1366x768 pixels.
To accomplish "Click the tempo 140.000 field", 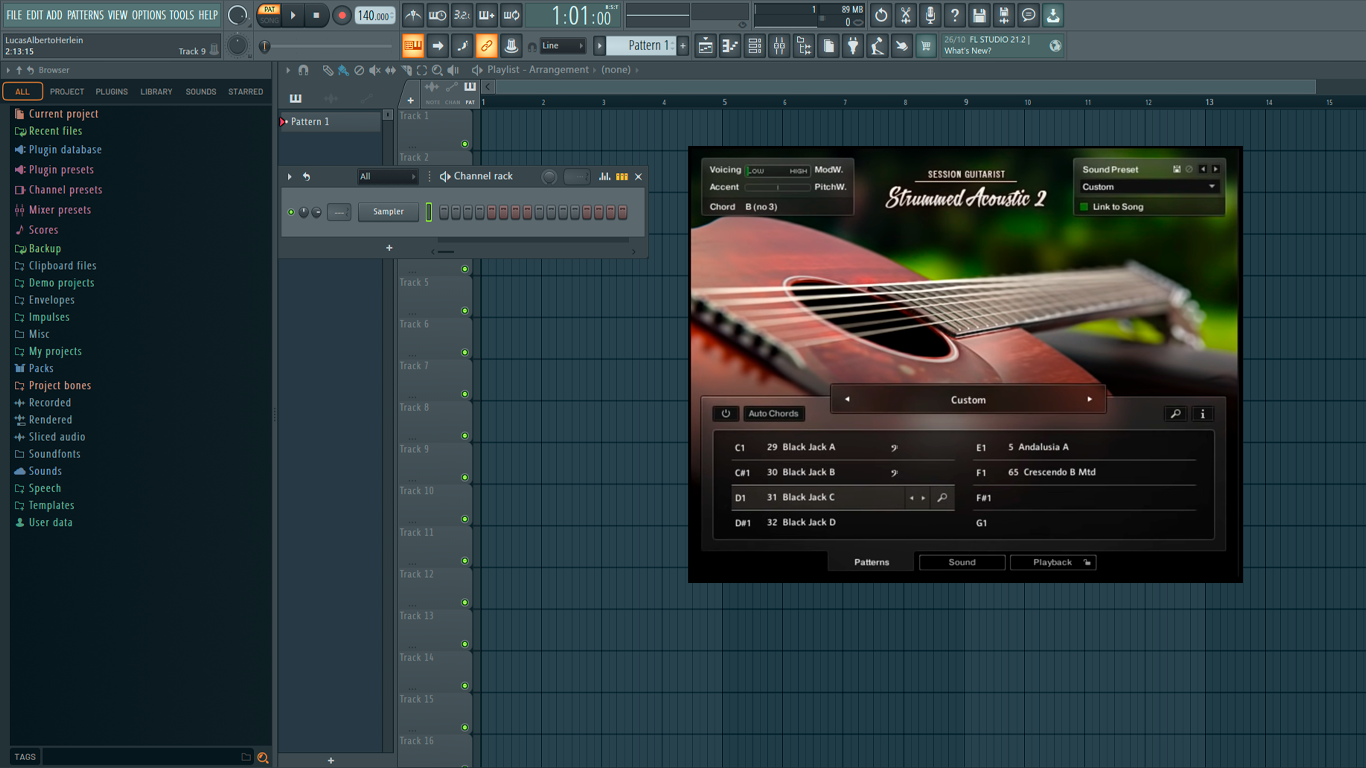I will [375, 15].
